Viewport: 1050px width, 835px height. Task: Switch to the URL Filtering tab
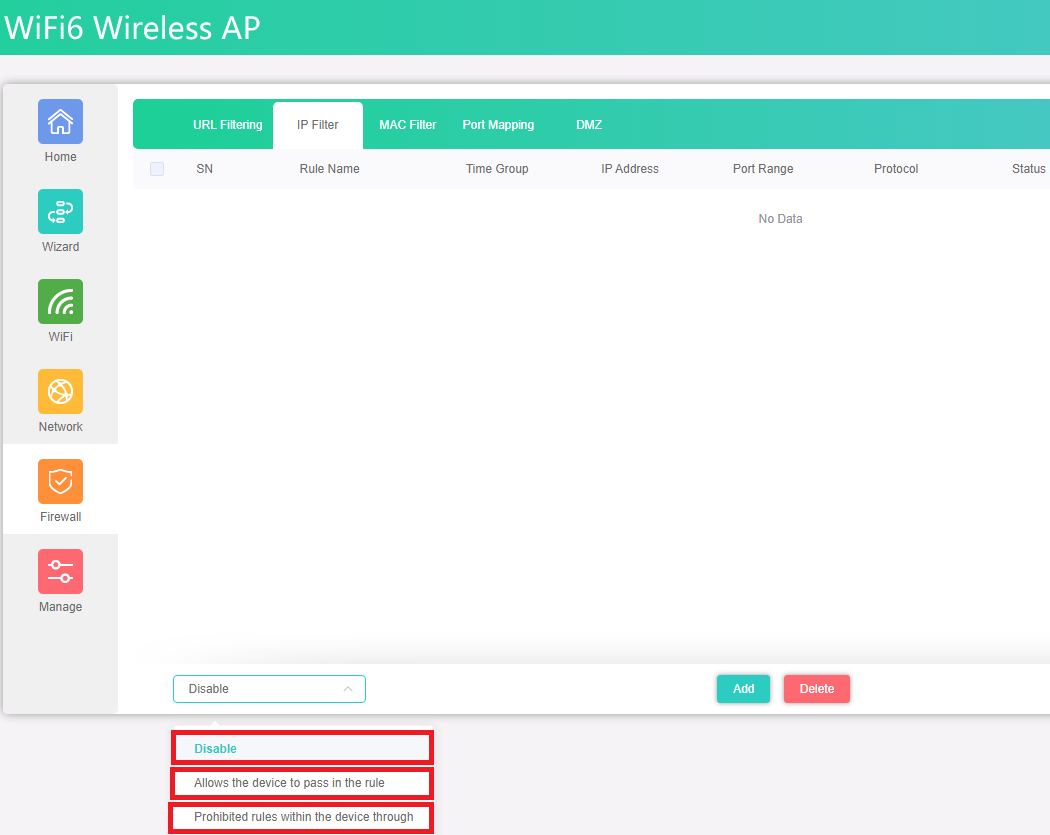click(227, 125)
